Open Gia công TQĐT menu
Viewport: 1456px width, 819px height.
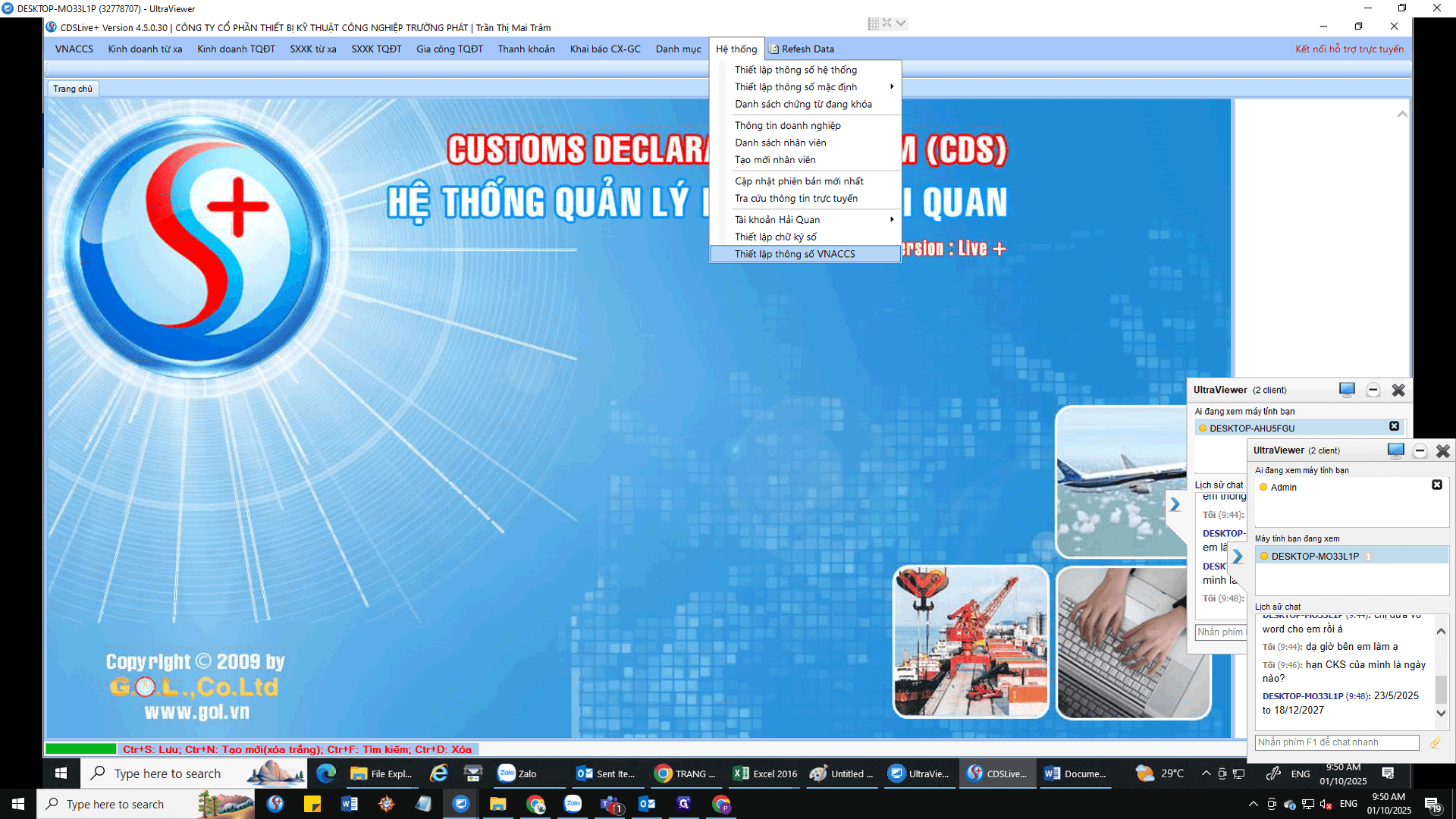450,49
